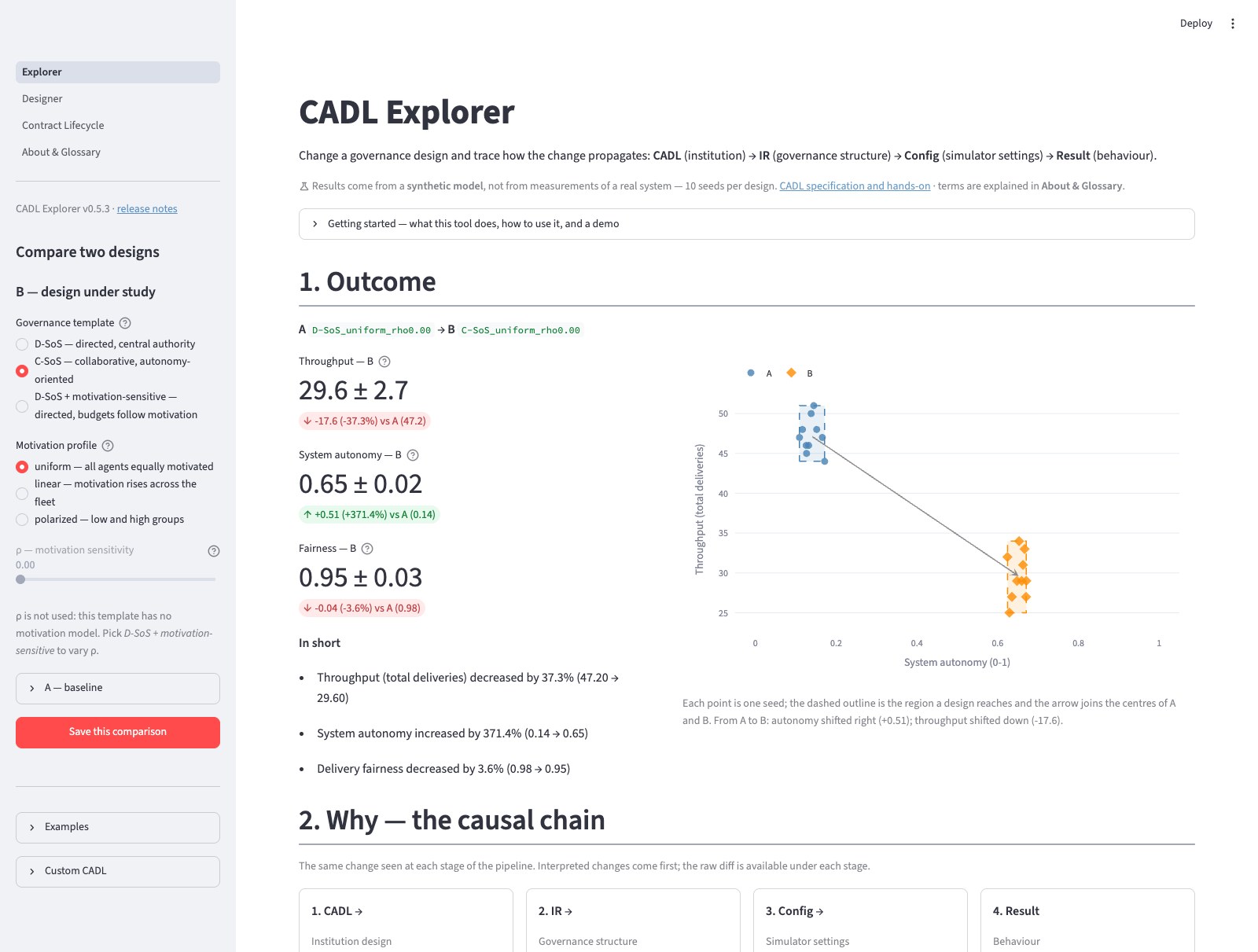Click the 4. Result stage card
1258x952 pixels.
(x=1087, y=921)
